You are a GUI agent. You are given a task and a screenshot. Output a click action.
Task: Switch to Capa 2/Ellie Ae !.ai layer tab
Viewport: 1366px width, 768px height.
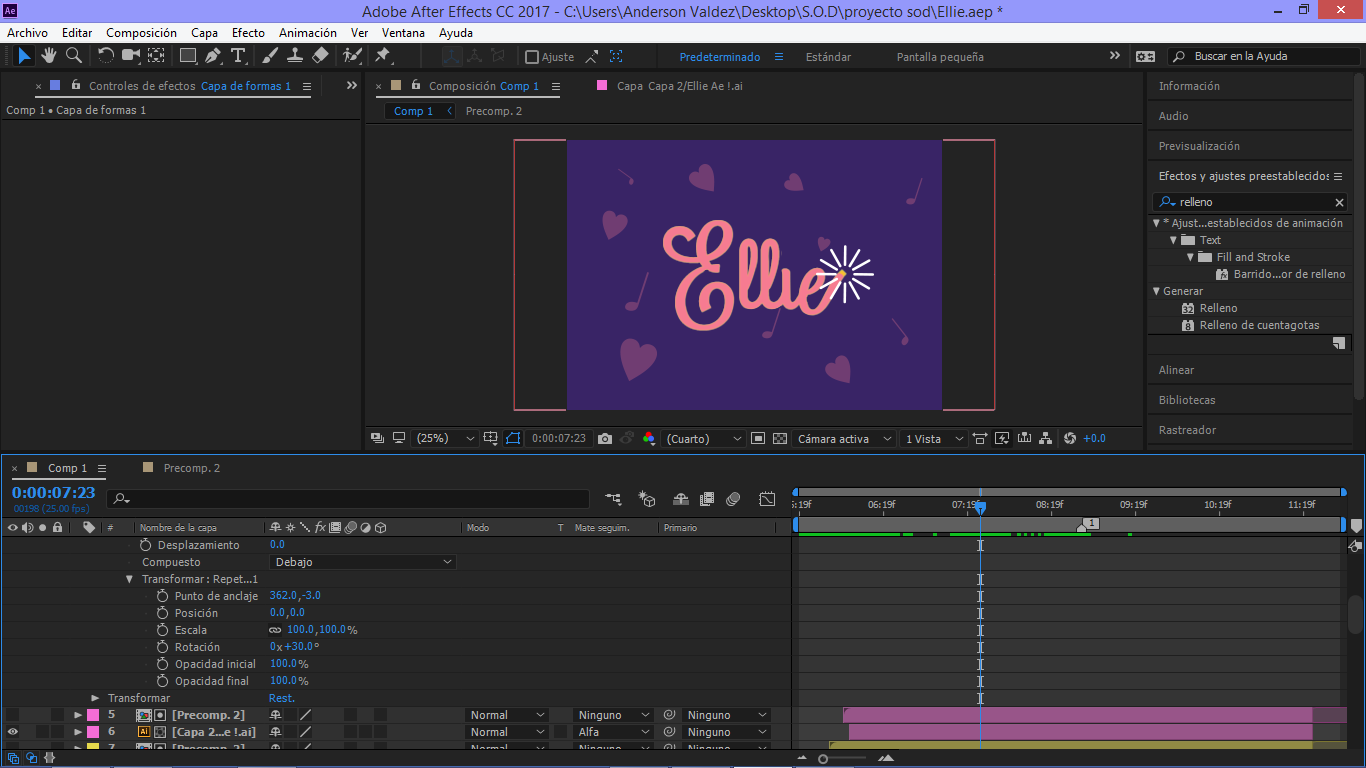[680, 86]
